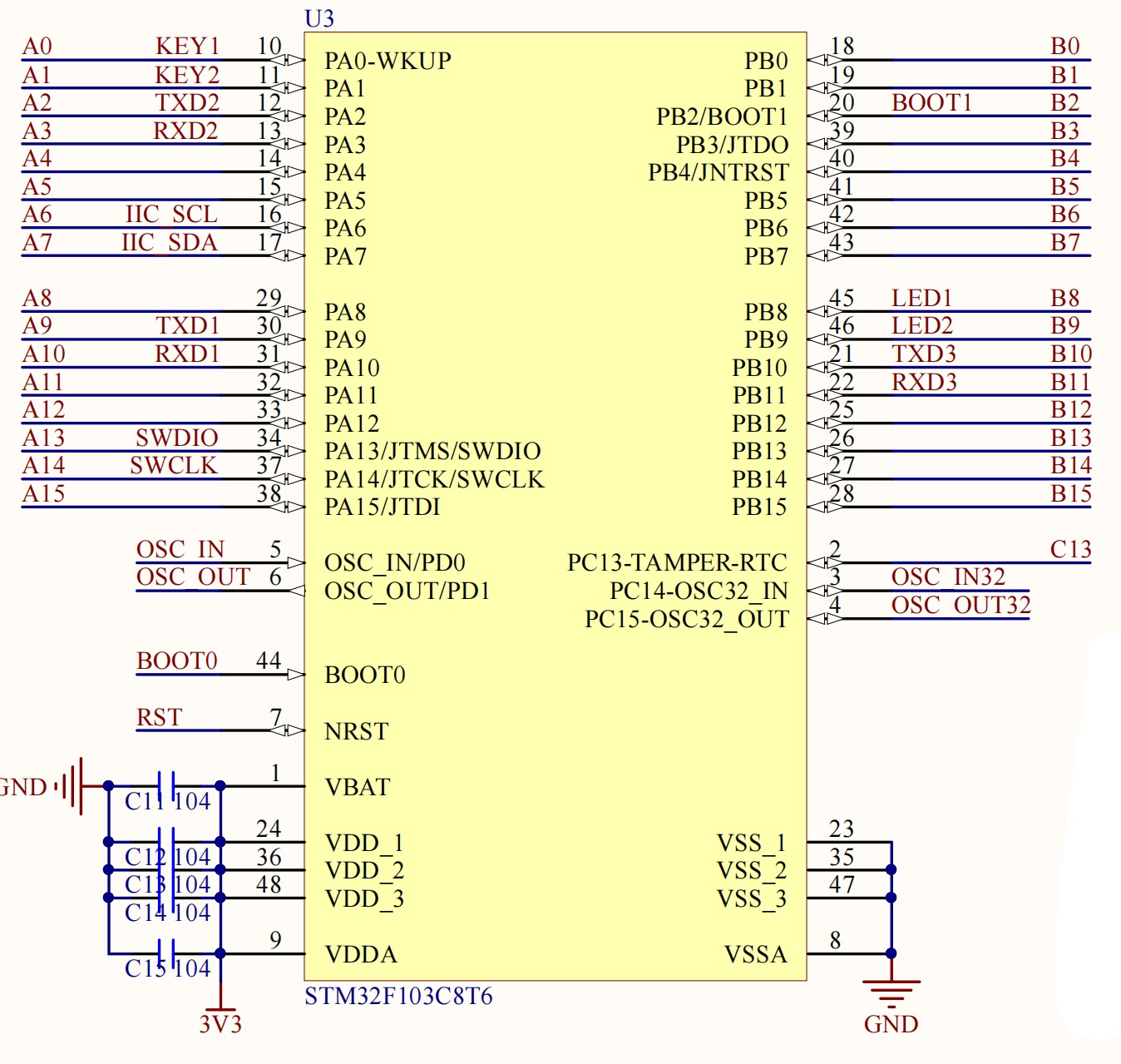
Task: Select the TXD3 net label
Action: (x=924, y=354)
